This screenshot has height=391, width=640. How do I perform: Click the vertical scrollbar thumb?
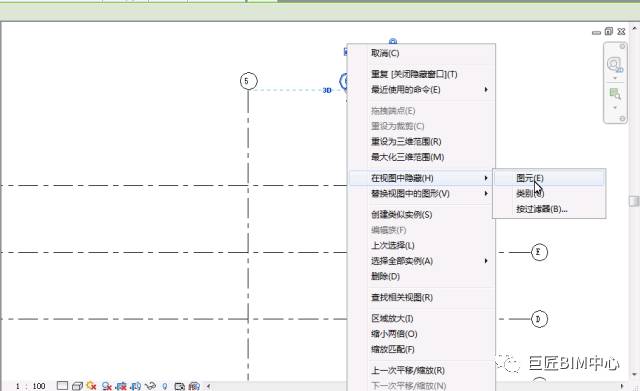click(x=634, y=201)
